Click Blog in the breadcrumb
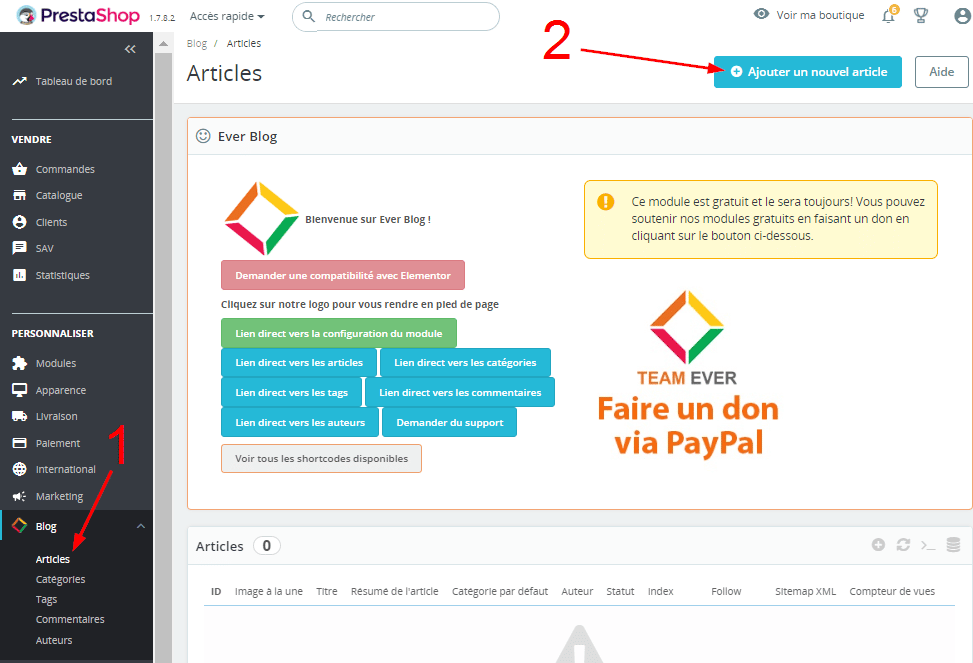The height and width of the screenshot is (663, 973). tap(196, 44)
